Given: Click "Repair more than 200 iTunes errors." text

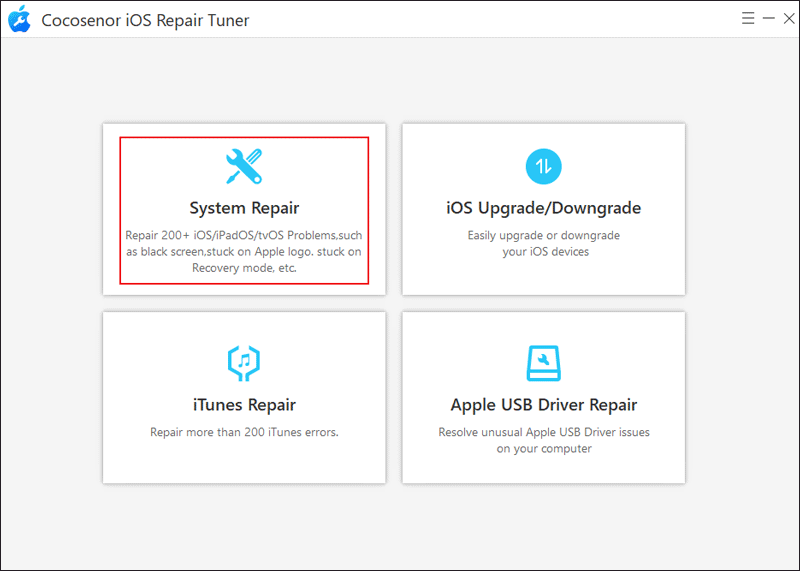Looking at the screenshot, I should (244, 432).
